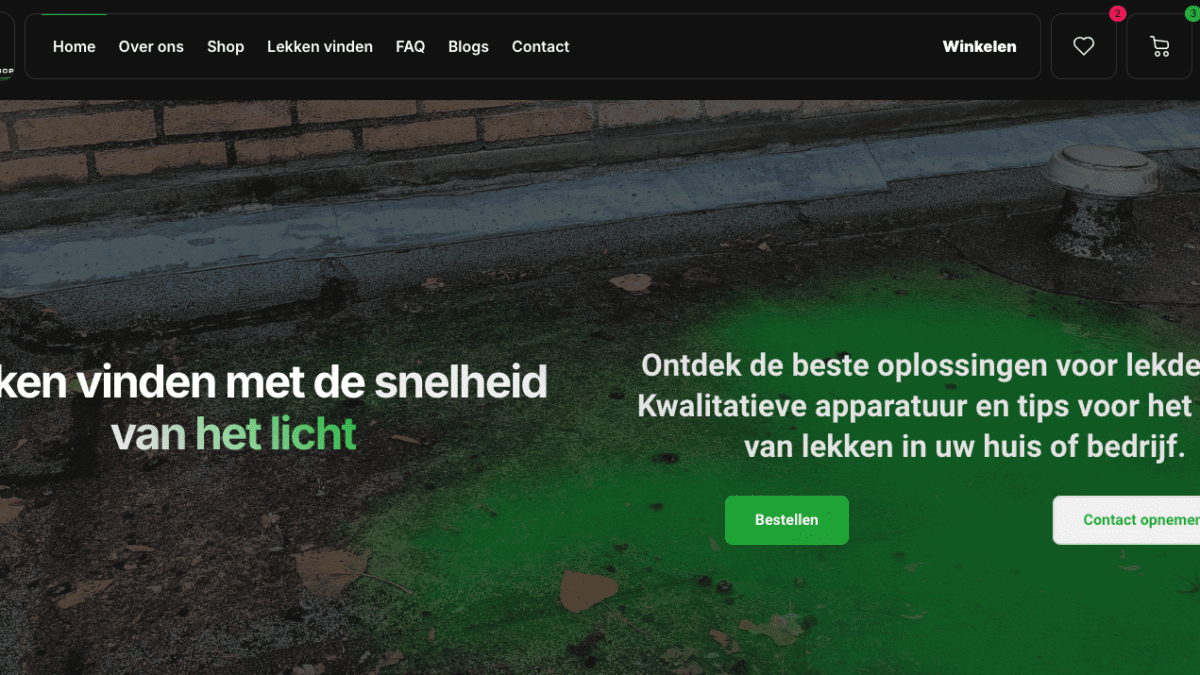1200x675 pixels.
Task: Open the Blogs menu item
Action: [468, 46]
